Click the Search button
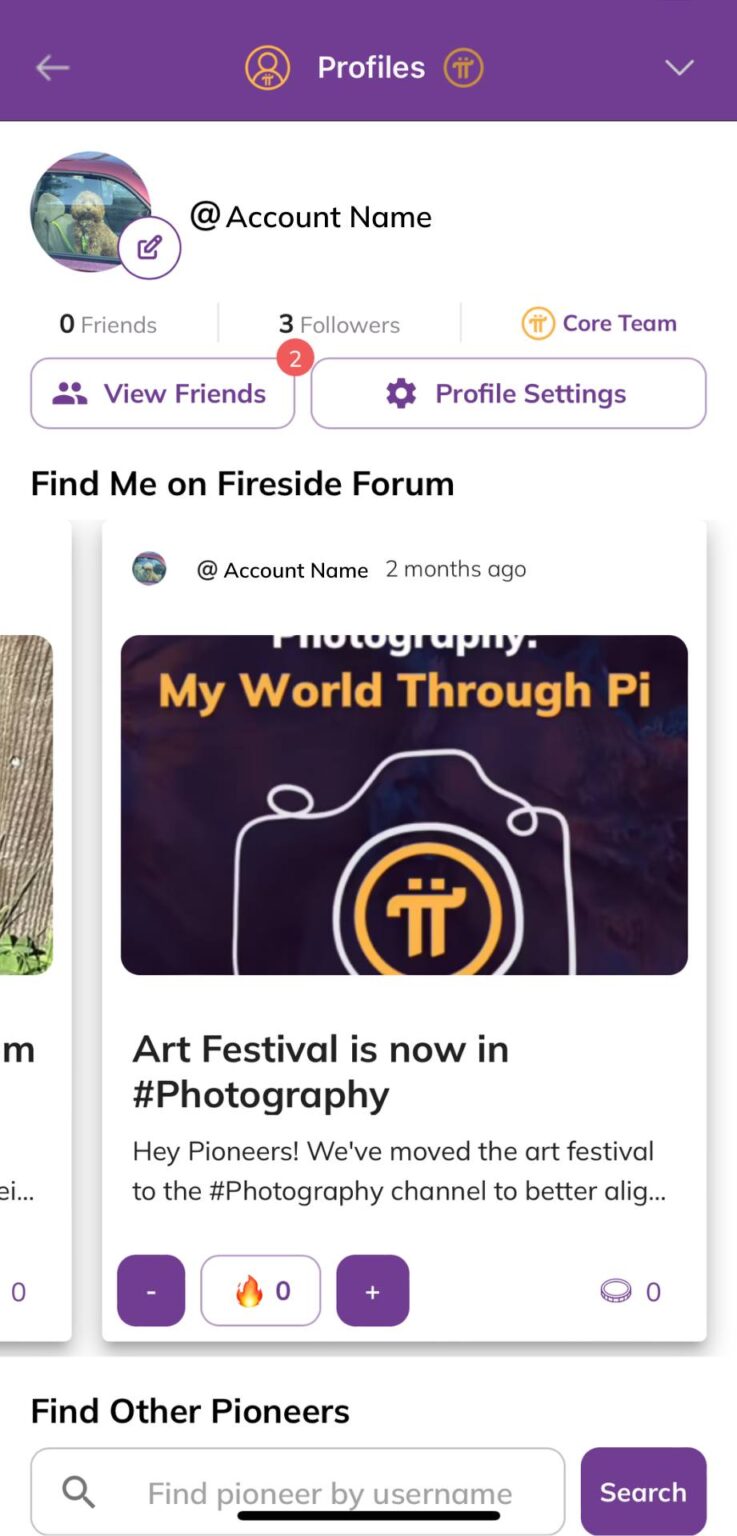737x1536 pixels. click(643, 1491)
